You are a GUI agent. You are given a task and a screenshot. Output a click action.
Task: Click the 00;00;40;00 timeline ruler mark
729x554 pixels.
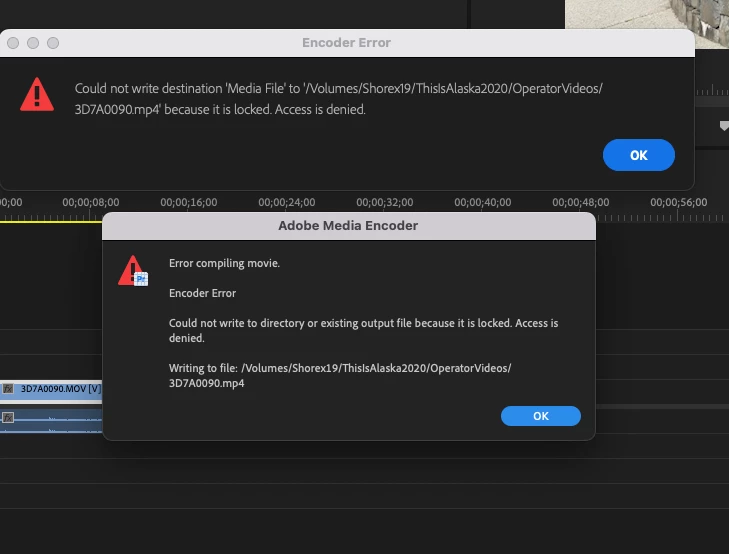click(483, 202)
